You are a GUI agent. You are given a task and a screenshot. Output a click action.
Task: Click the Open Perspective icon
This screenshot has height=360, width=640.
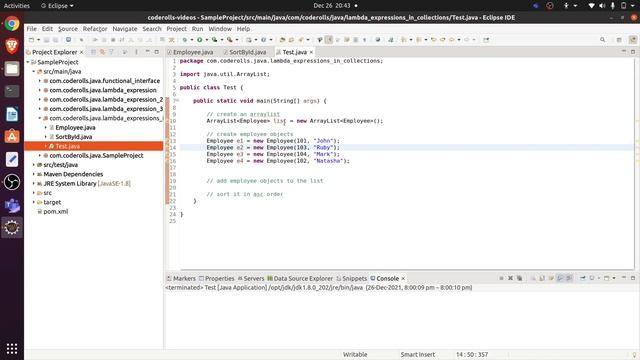tap(619, 40)
